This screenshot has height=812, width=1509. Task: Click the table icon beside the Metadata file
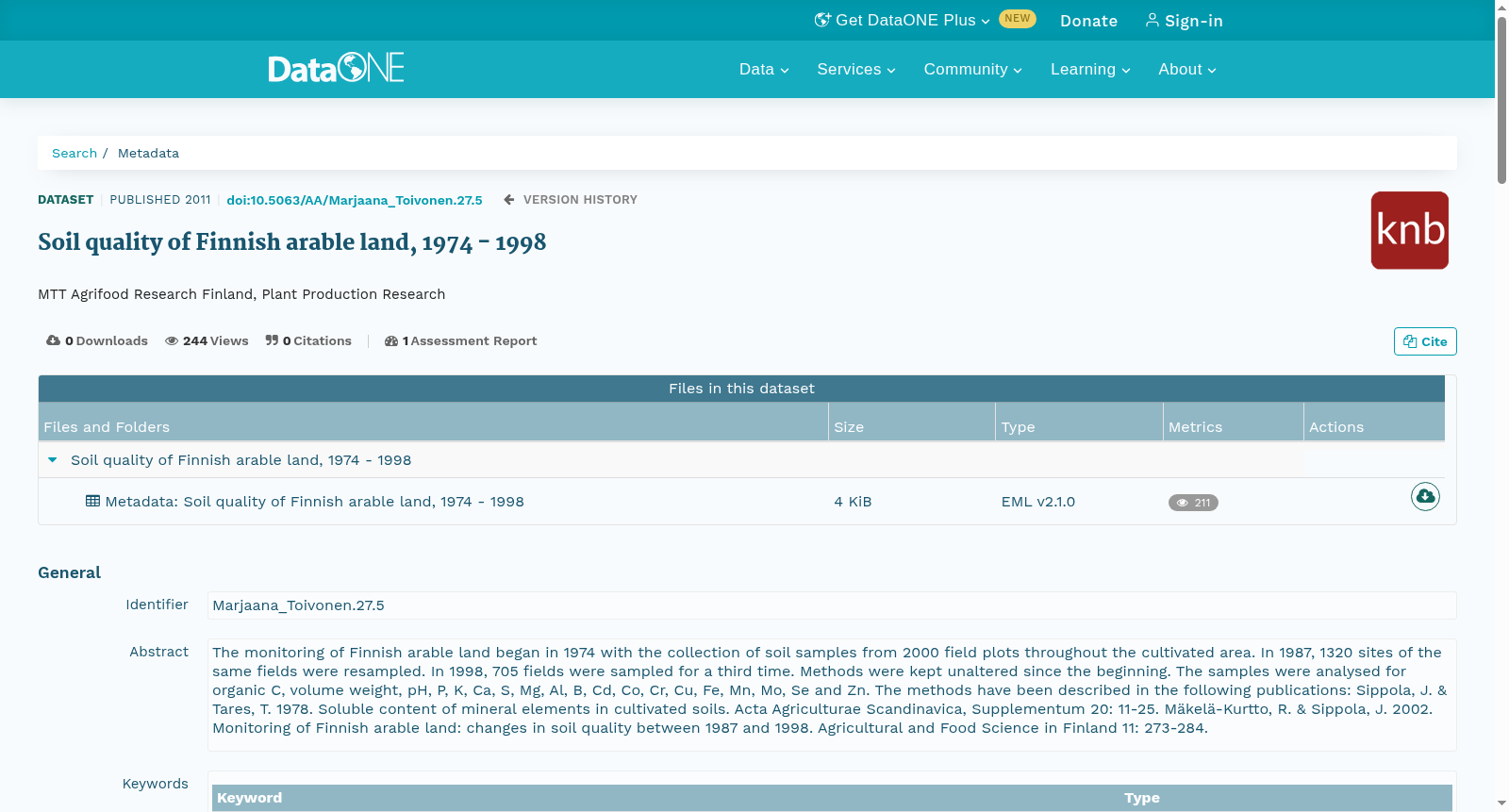pos(92,501)
